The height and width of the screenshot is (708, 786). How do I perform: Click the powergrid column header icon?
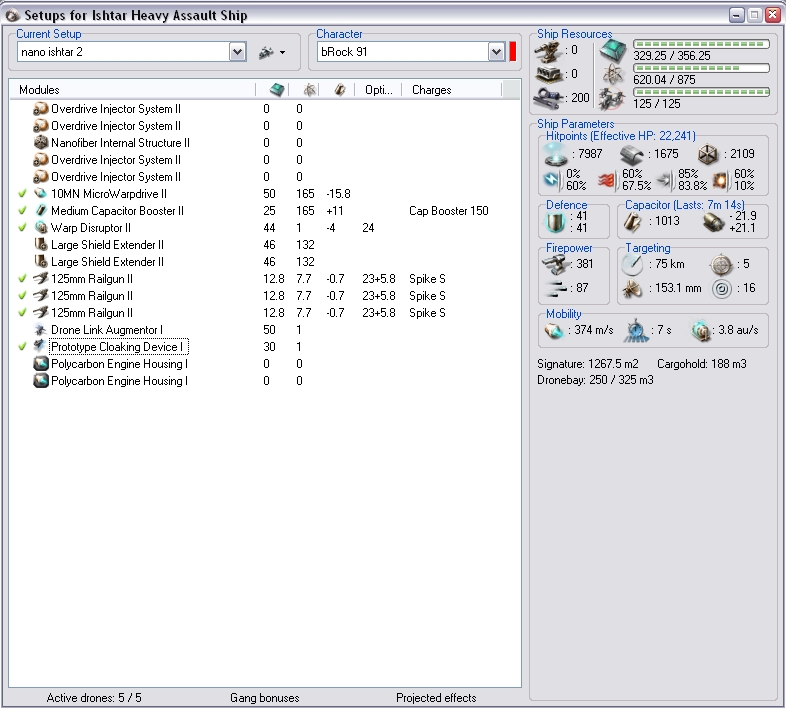click(x=310, y=90)
